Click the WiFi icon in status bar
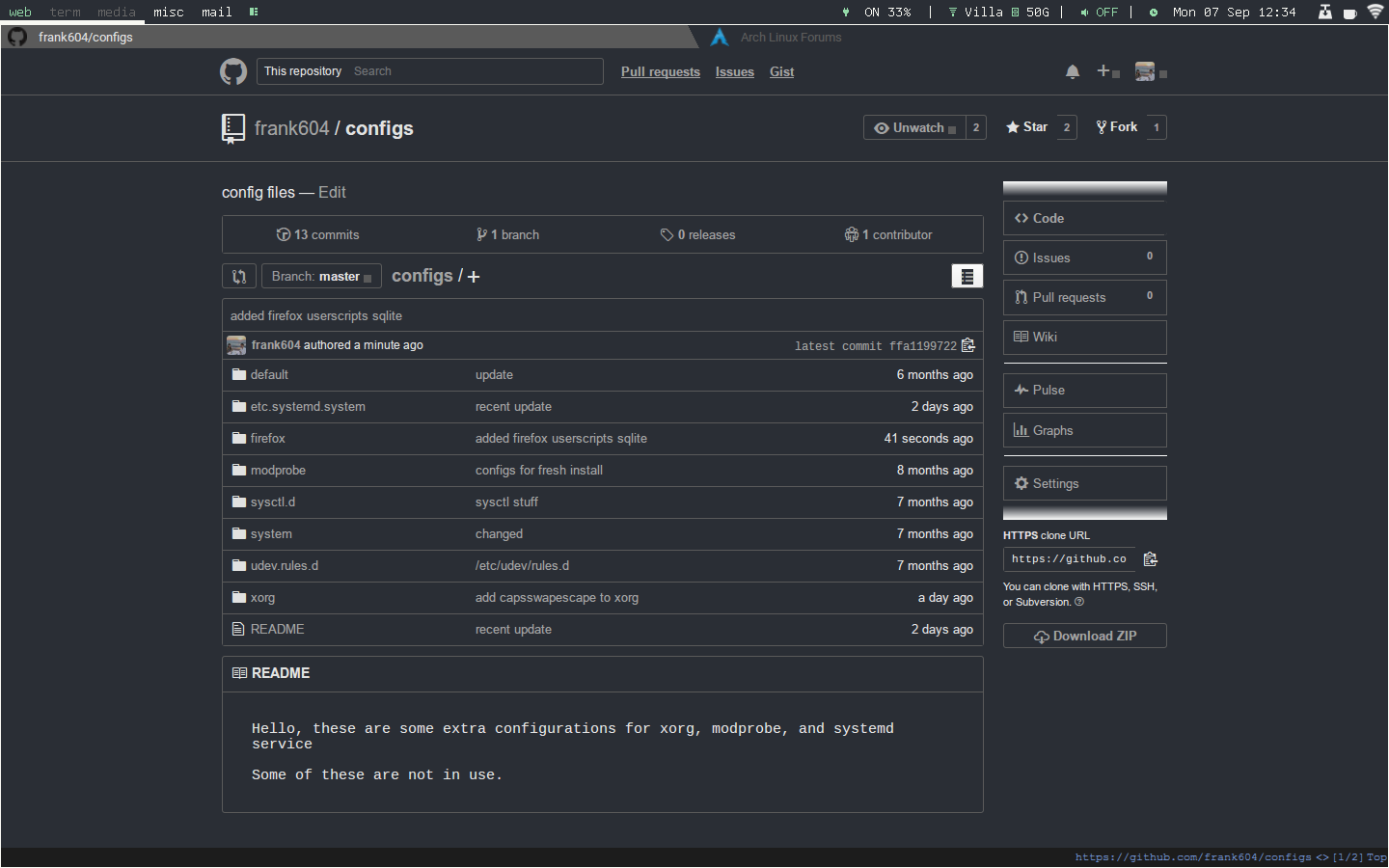The image size is (1389, 868). pyautogui.click(x=1375, y=12)
